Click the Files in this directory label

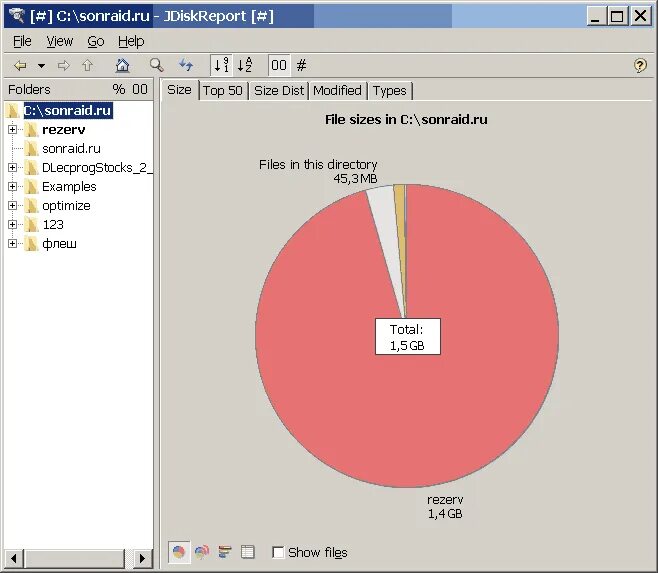click(x=318, y=165)
